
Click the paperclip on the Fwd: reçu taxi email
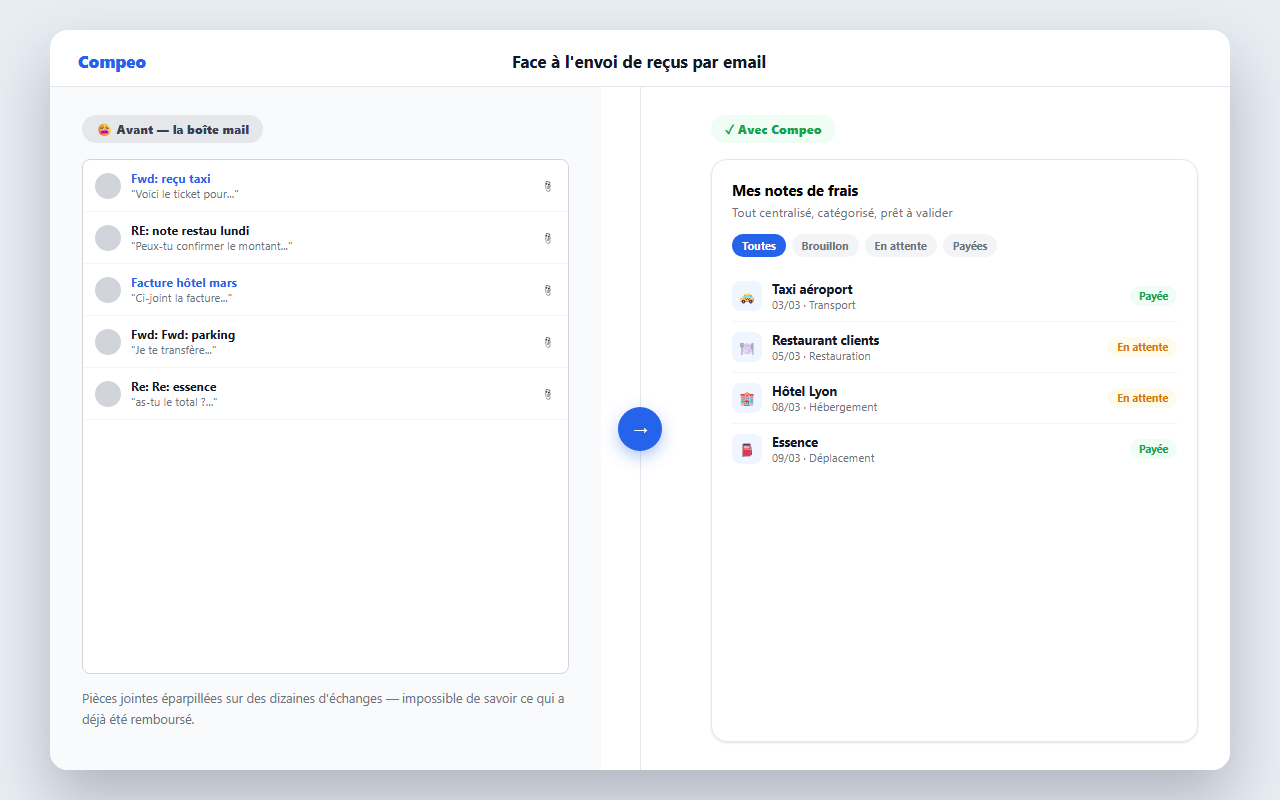pos(548,186)
